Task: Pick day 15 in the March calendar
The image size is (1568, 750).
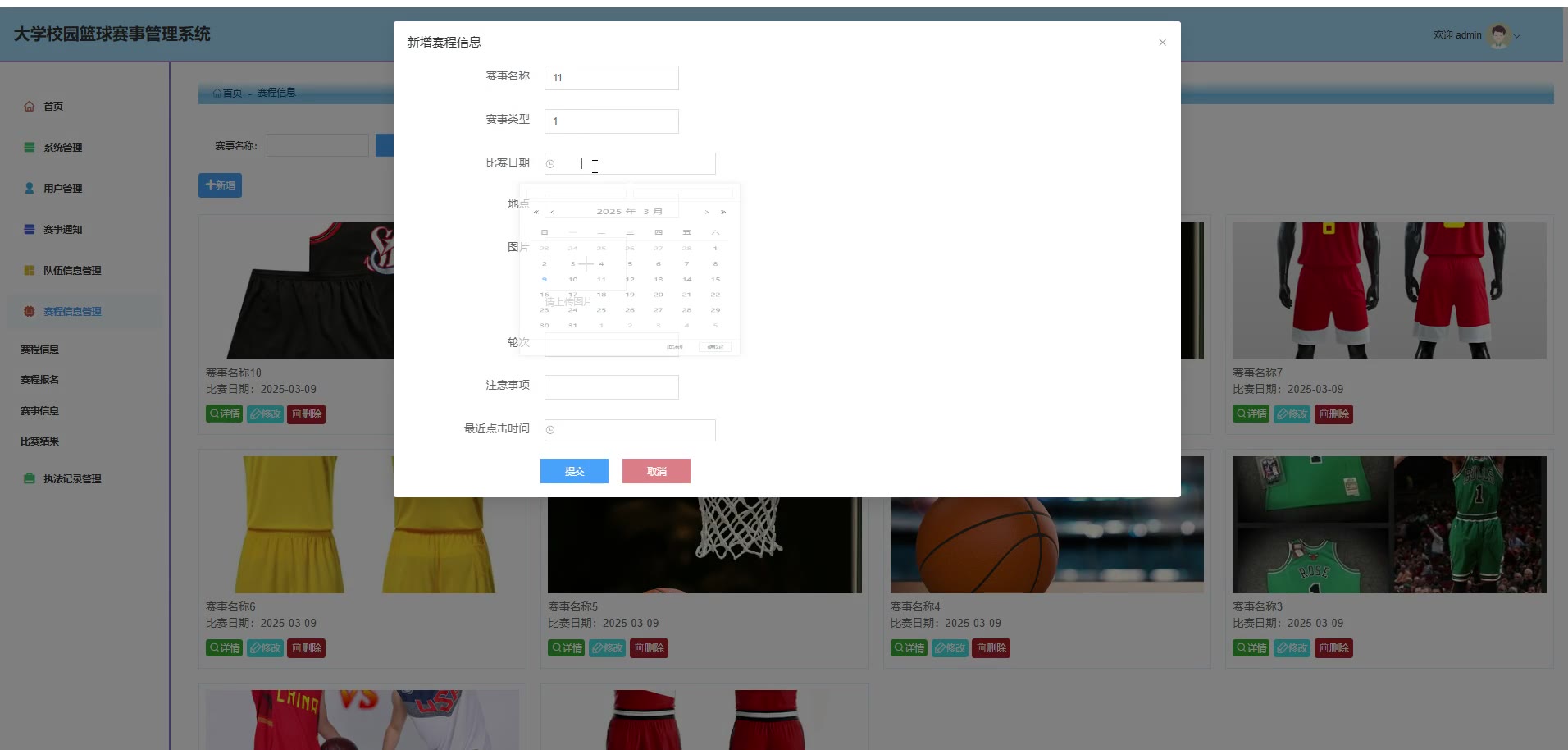Action: tap(715, 279)
